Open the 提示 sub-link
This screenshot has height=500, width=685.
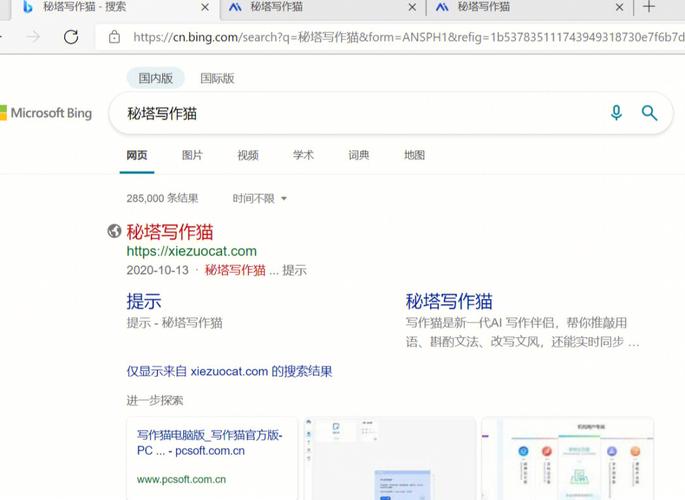click(144, 302)
